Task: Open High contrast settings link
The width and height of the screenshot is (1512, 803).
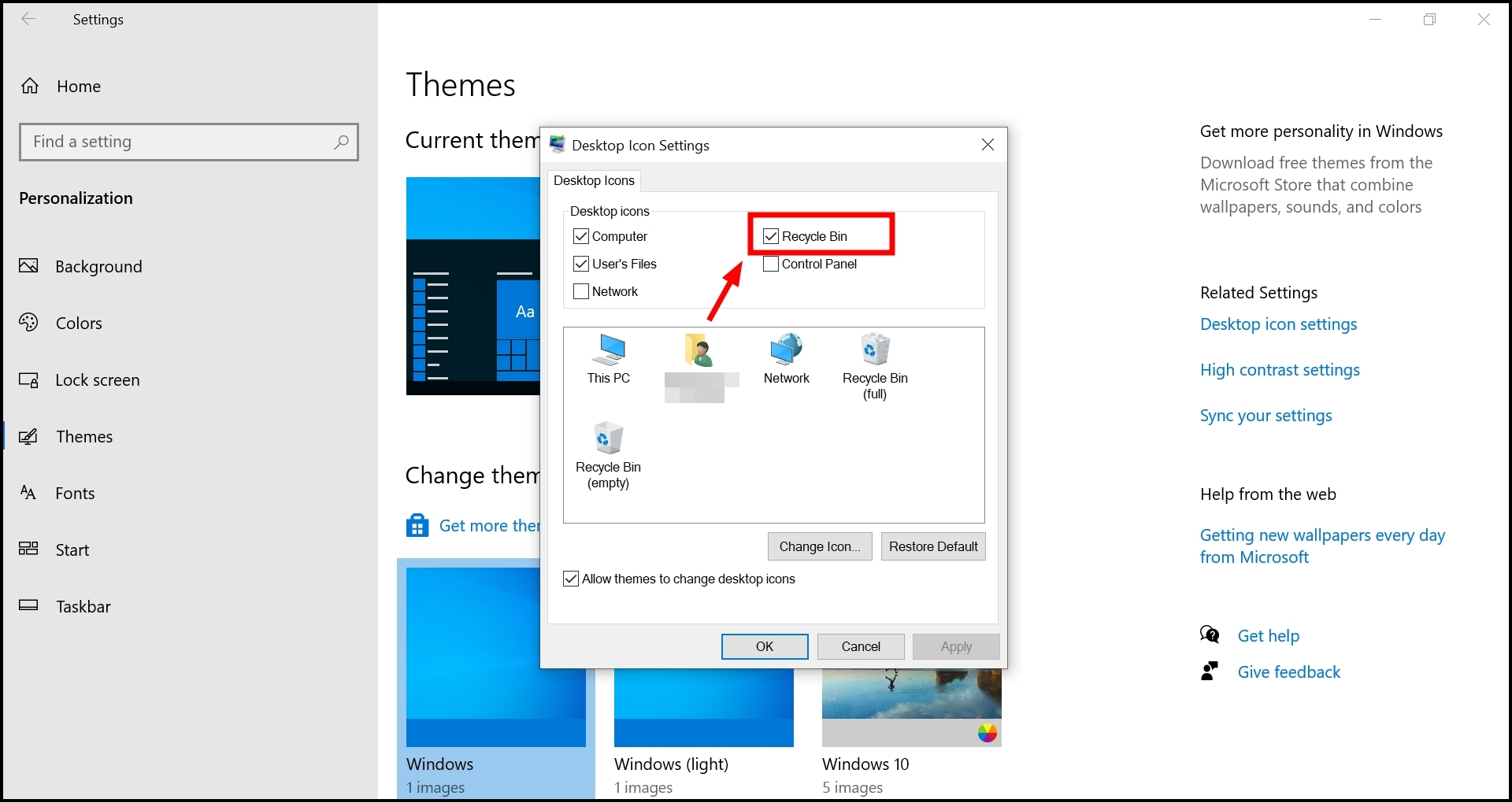Action: 1280,370
